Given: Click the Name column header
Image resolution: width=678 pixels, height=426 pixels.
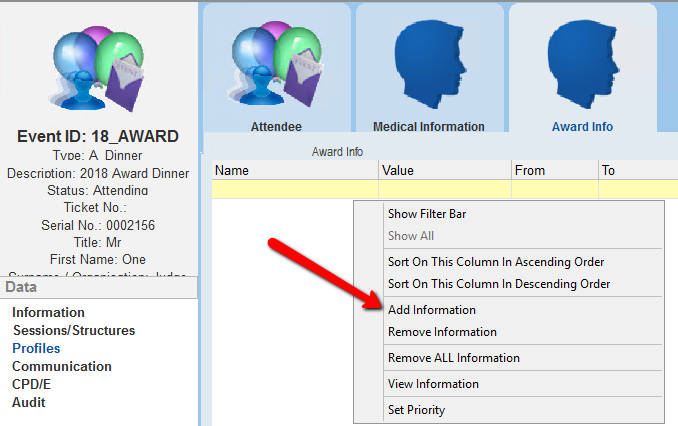Looking at the screenshot, I should (x=294, y=171).
